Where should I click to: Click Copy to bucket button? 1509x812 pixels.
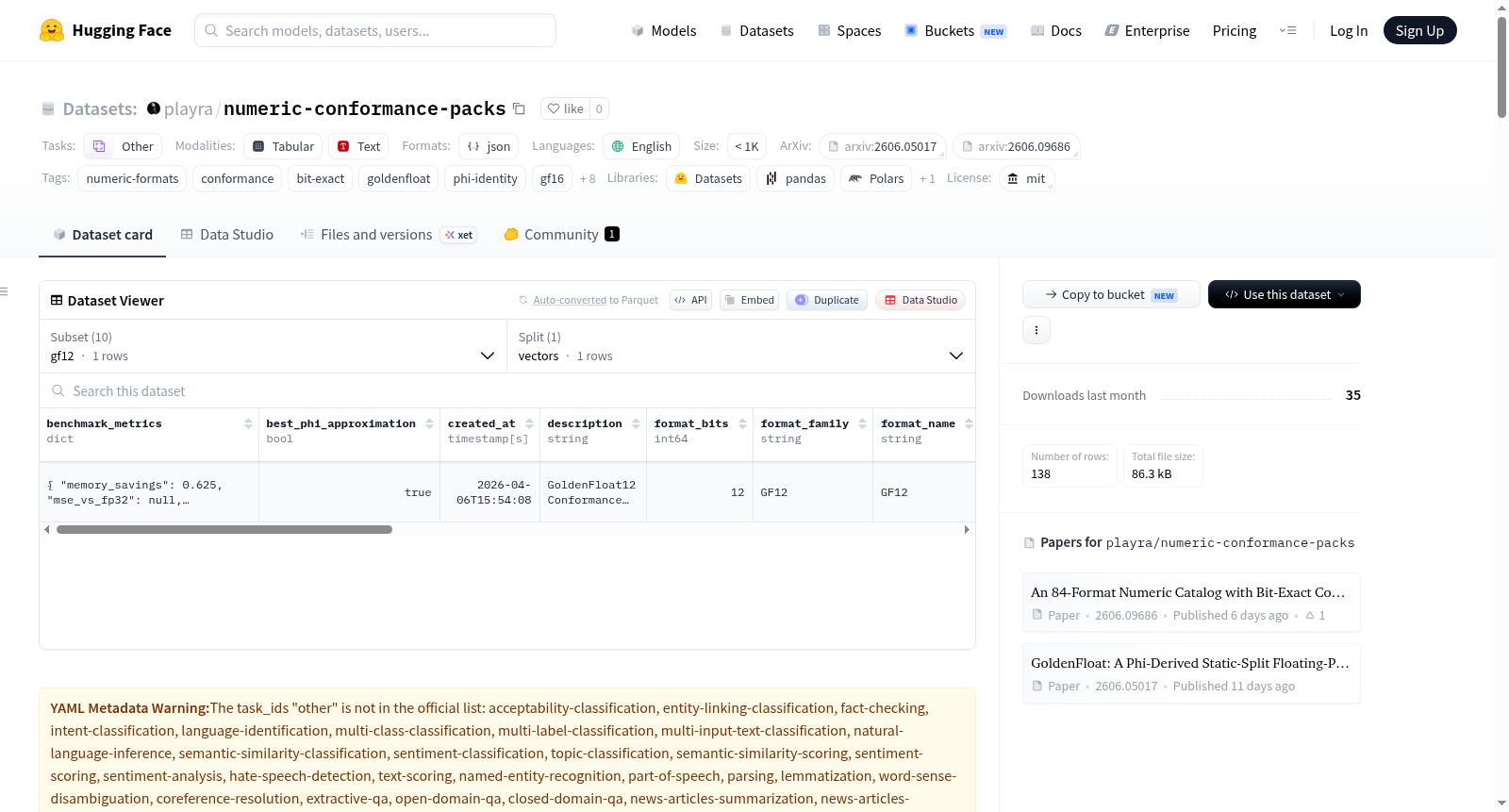pyautogui.click(x=1111, y=294)
